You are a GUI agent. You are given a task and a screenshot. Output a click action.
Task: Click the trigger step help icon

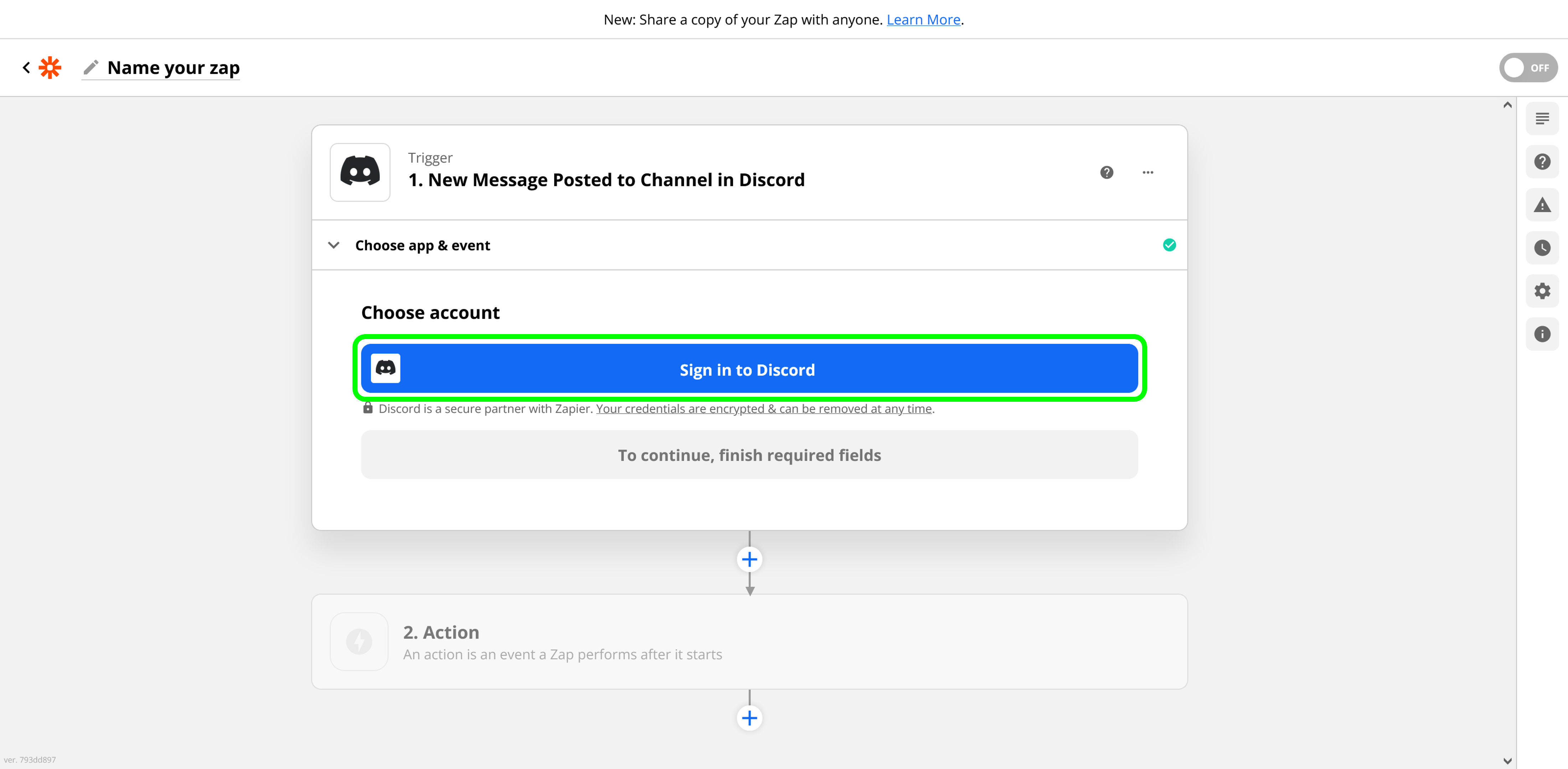[x=1107, y=173]
